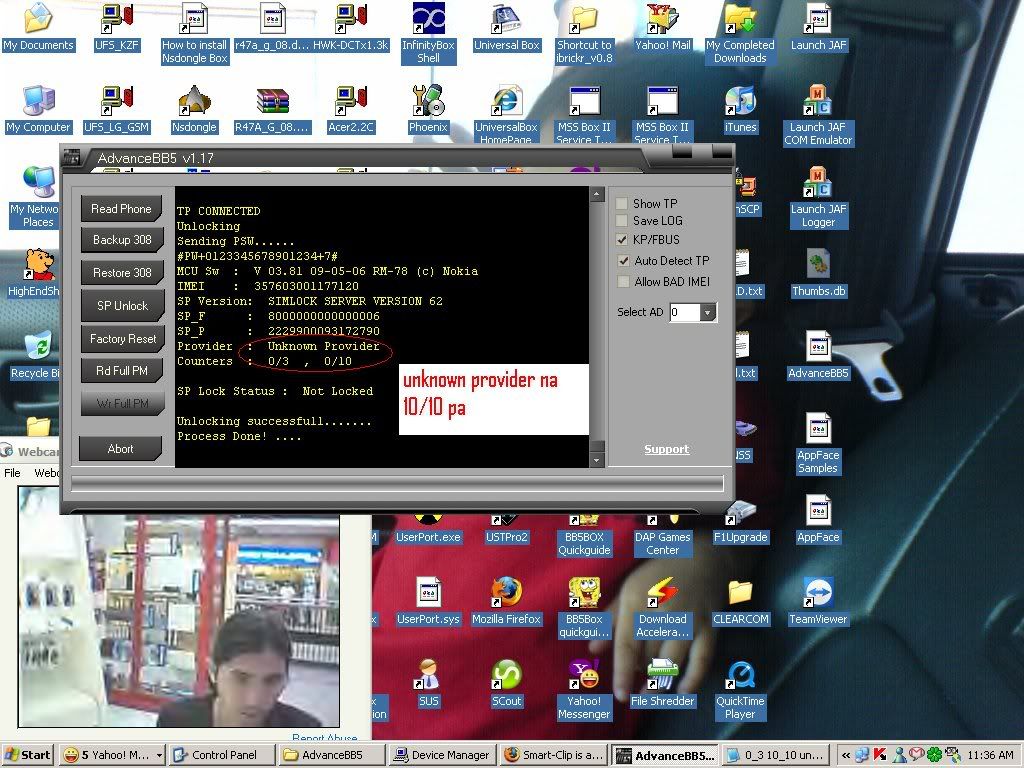The height and width of the screenshot is (768, 1024).
Task: Click log scrollbar up arrow
Action: pos(596,195)
